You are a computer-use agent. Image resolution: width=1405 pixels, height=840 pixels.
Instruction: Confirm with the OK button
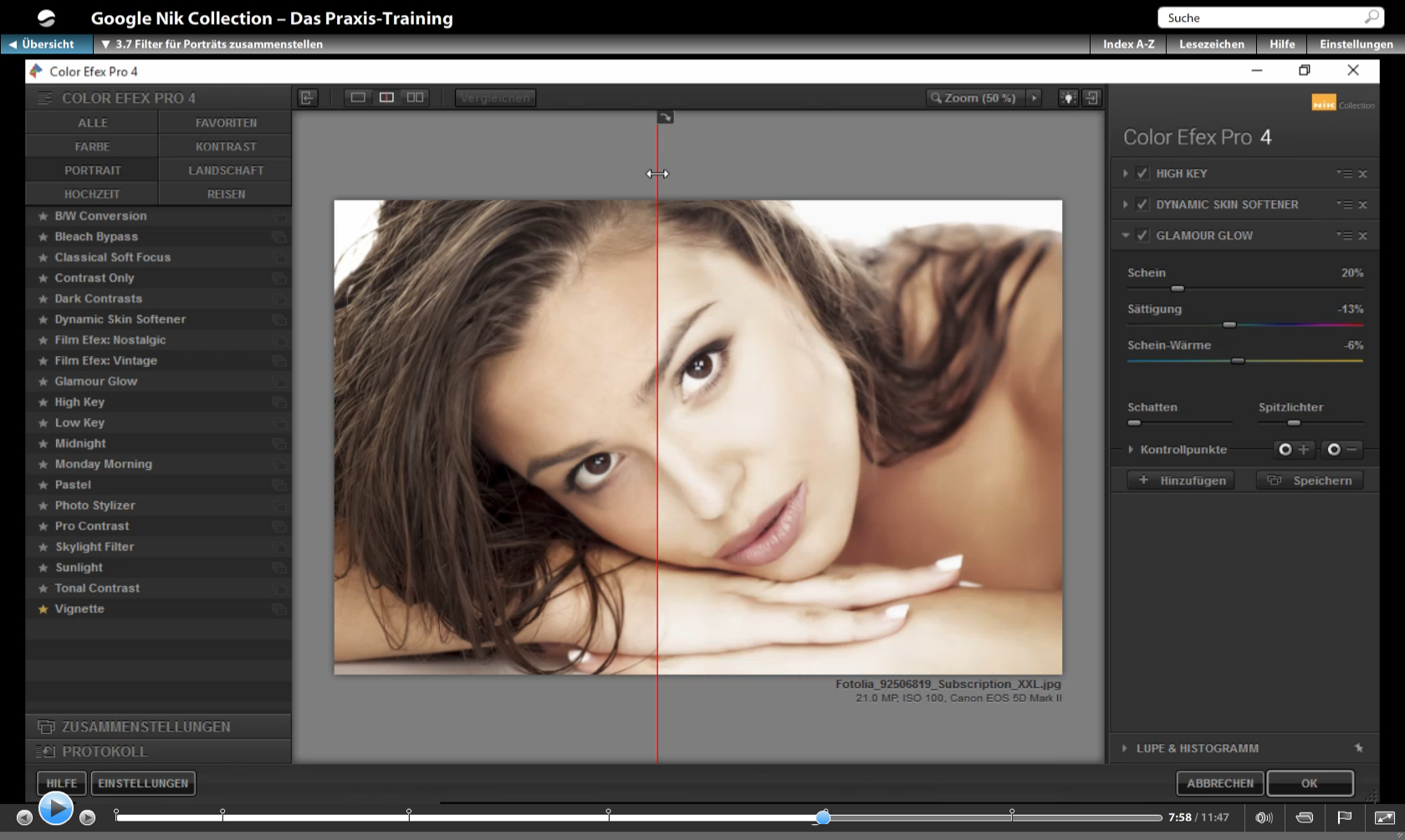[x=1310, y=783]
